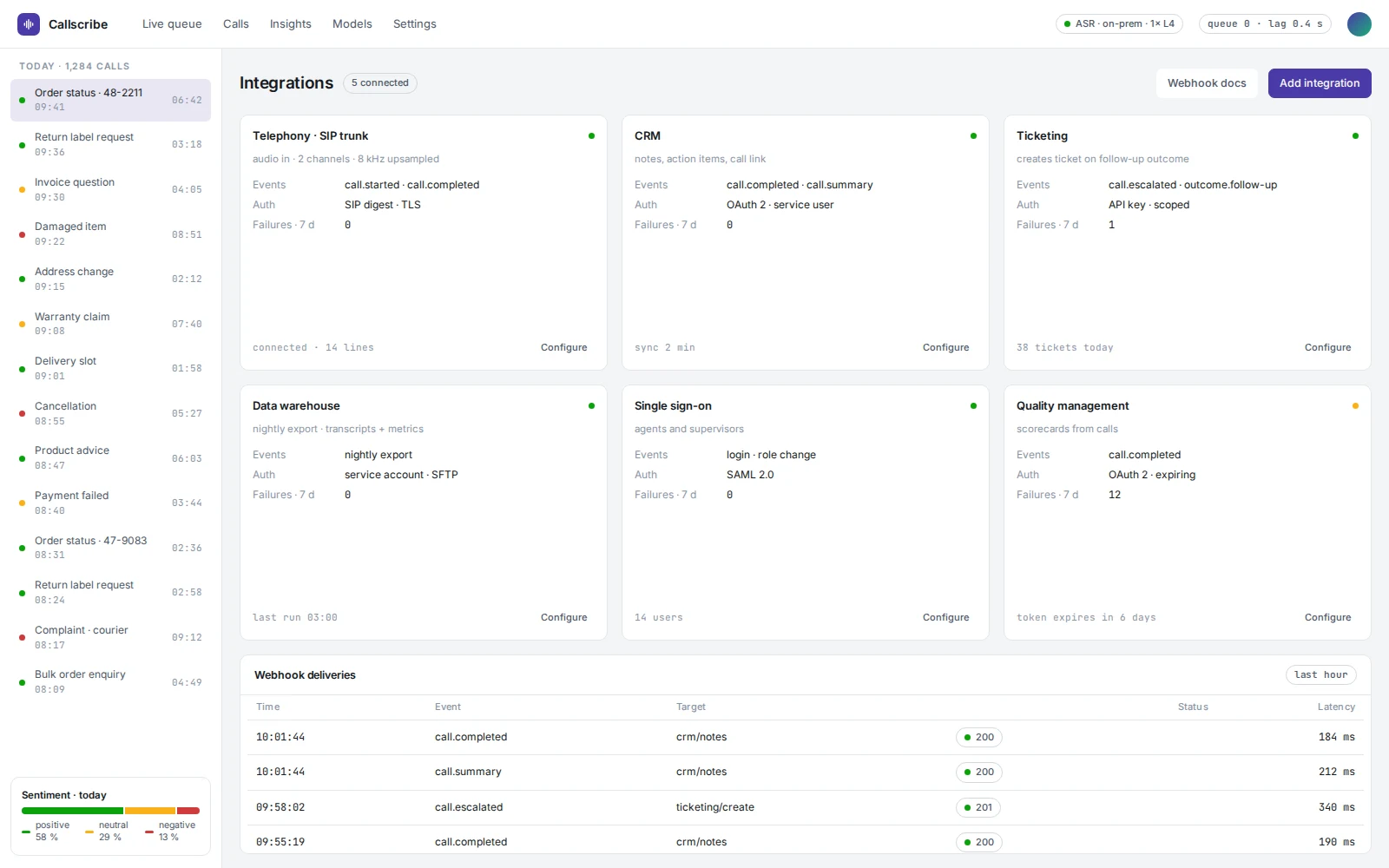The width and height of the screenshot is (1389, 868).
Task: Click the token expires in 6 days notice
Action: pos(1086,617)
